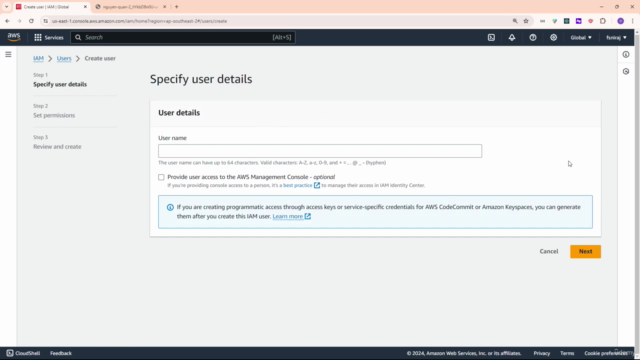640x360 pixels.
Task: Open the Global region dropdown
Action: coord(581,38)
